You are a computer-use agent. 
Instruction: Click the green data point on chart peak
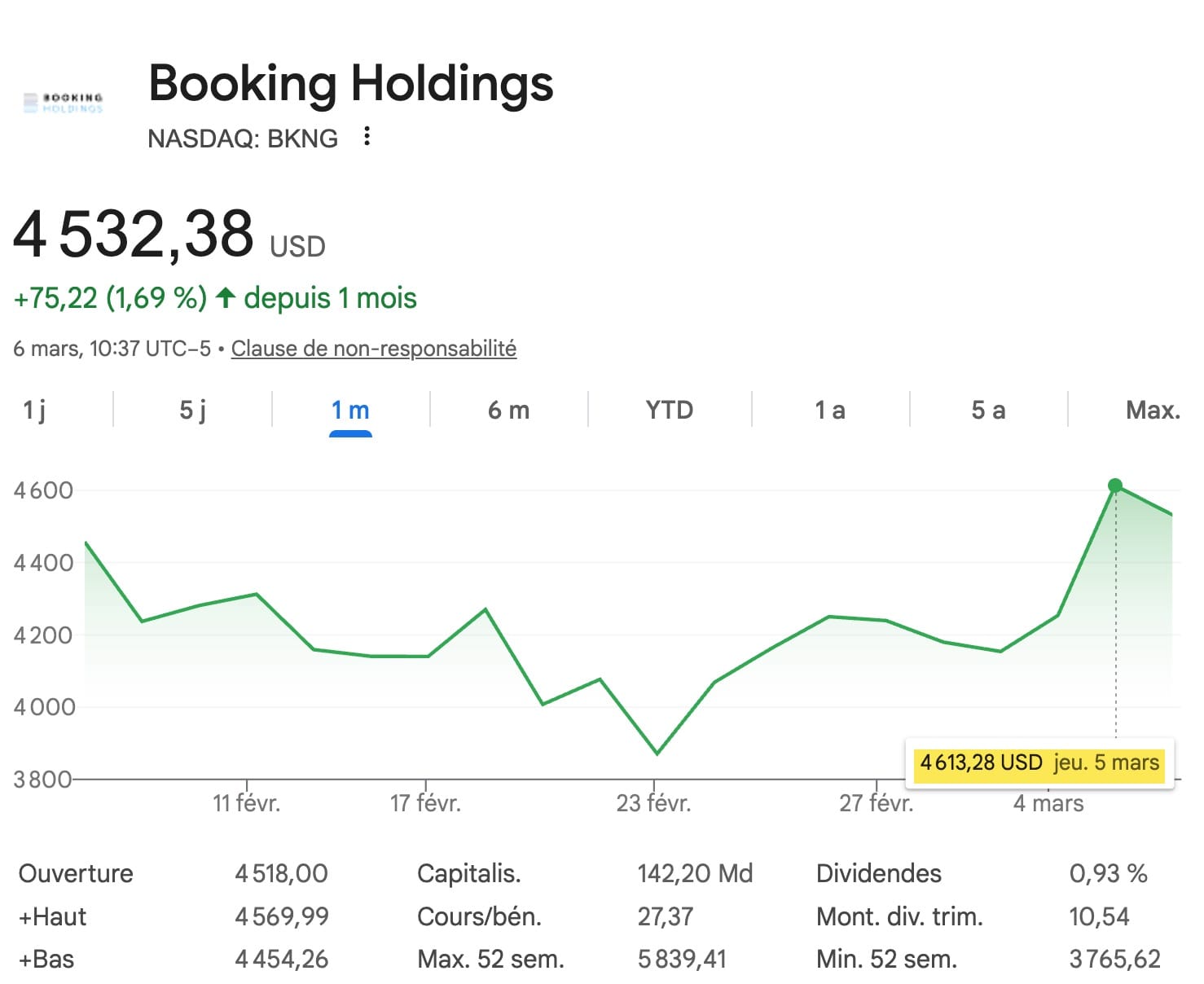click(1115, 486)
